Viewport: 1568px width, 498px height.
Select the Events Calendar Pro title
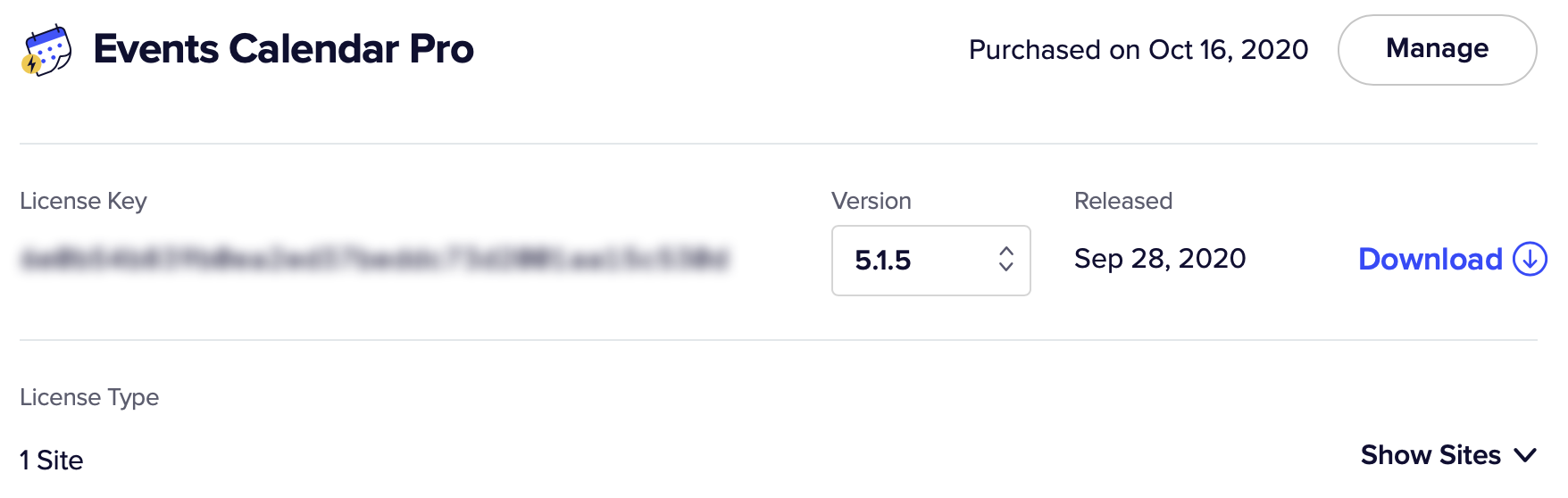point(284,49)
